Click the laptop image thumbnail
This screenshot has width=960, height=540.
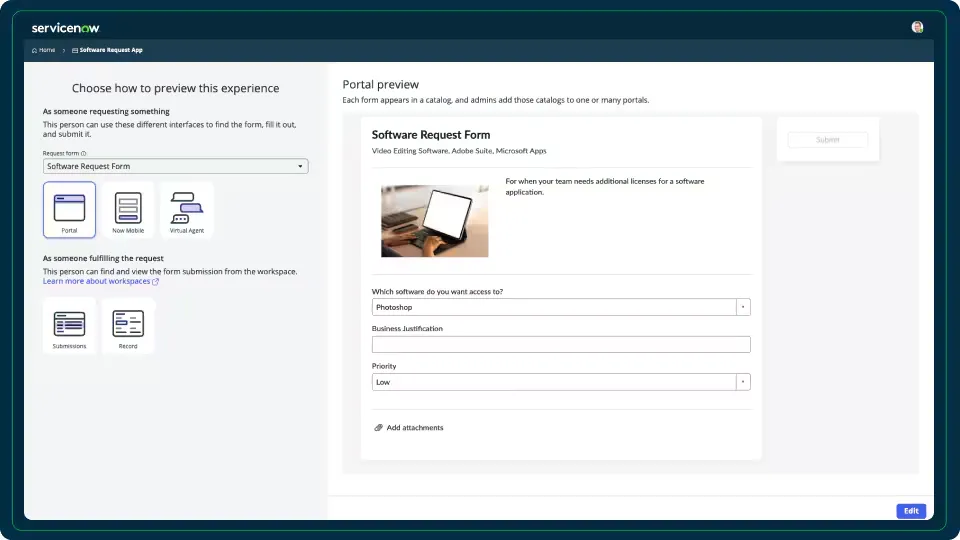435,221
